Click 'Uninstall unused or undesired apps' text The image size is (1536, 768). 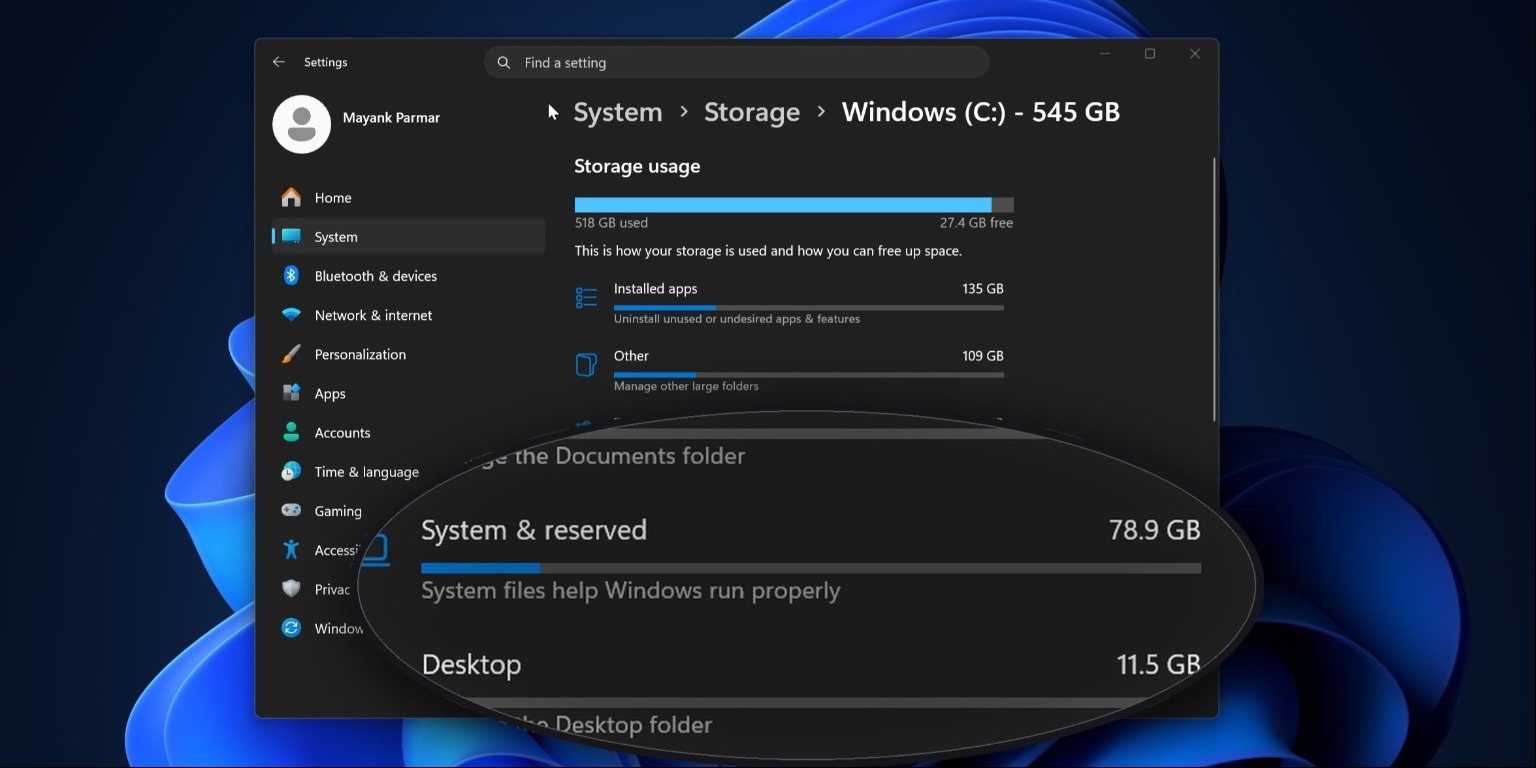click(x=737, y=319)
